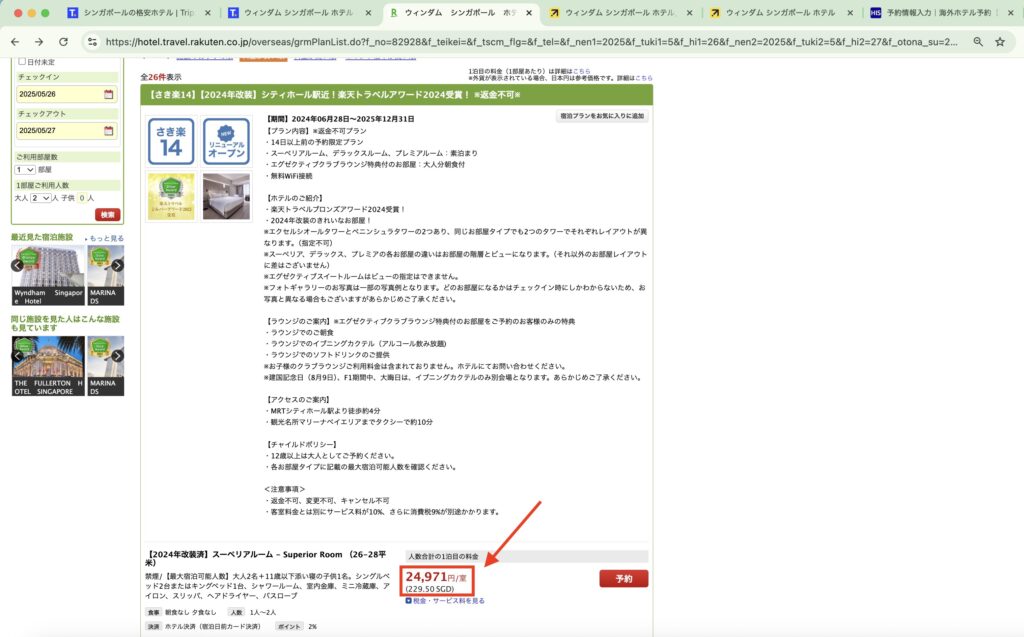Open the ご利用部屋数 room count dropdown
Image resolution: width=1024 pixels, height=637 pixels.
coord(25,169)
